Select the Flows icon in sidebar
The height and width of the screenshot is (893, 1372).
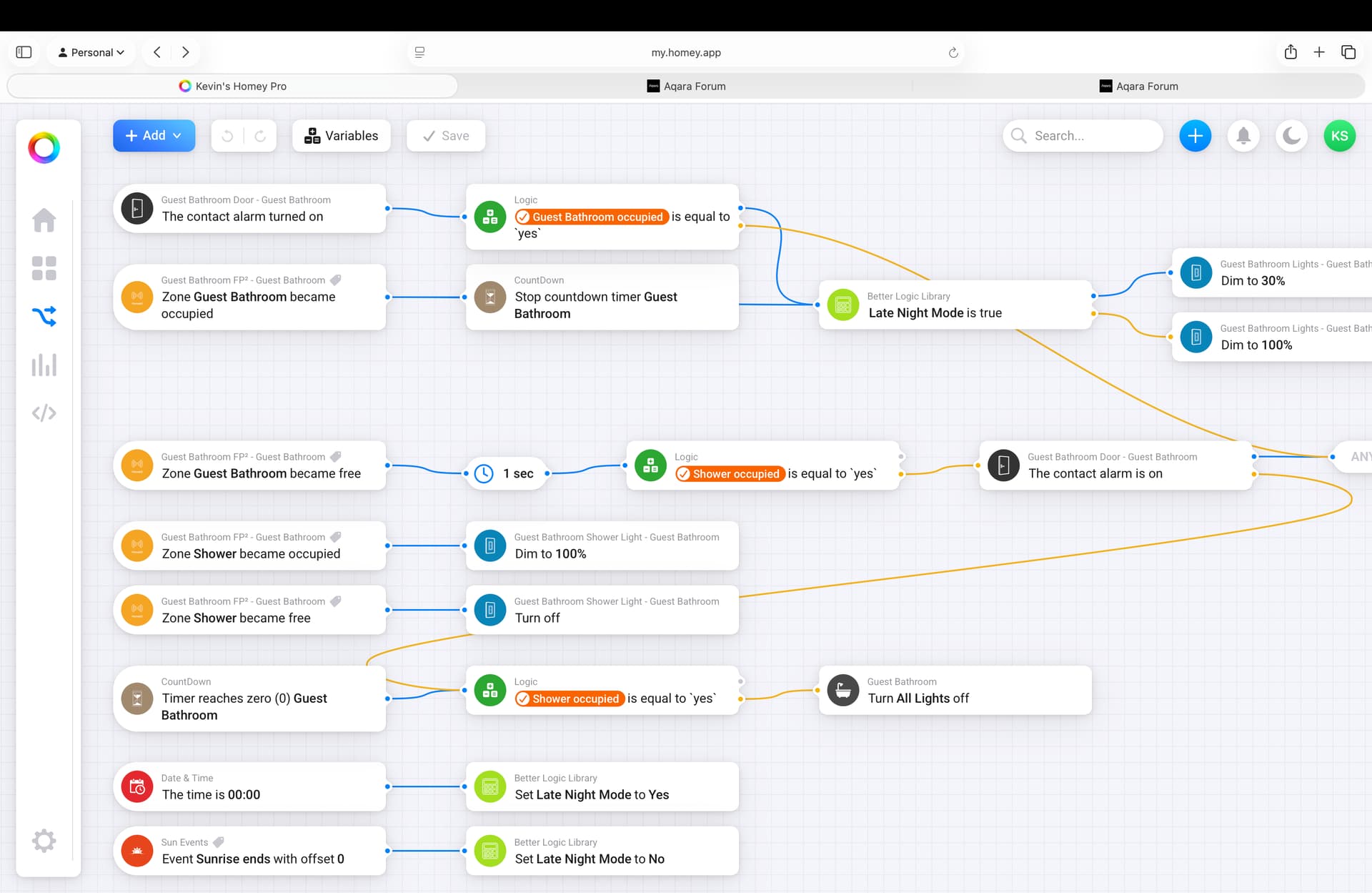point(44,316)
